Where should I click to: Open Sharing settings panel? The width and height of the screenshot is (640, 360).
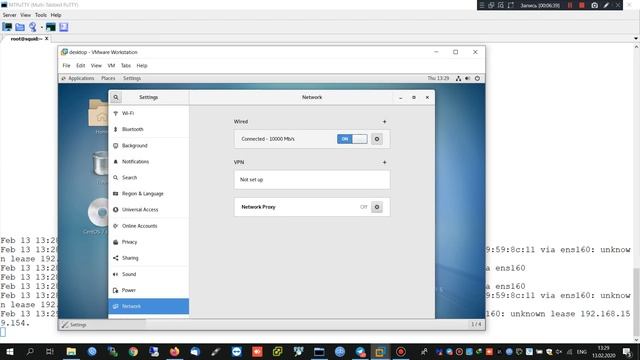point(149,258)
